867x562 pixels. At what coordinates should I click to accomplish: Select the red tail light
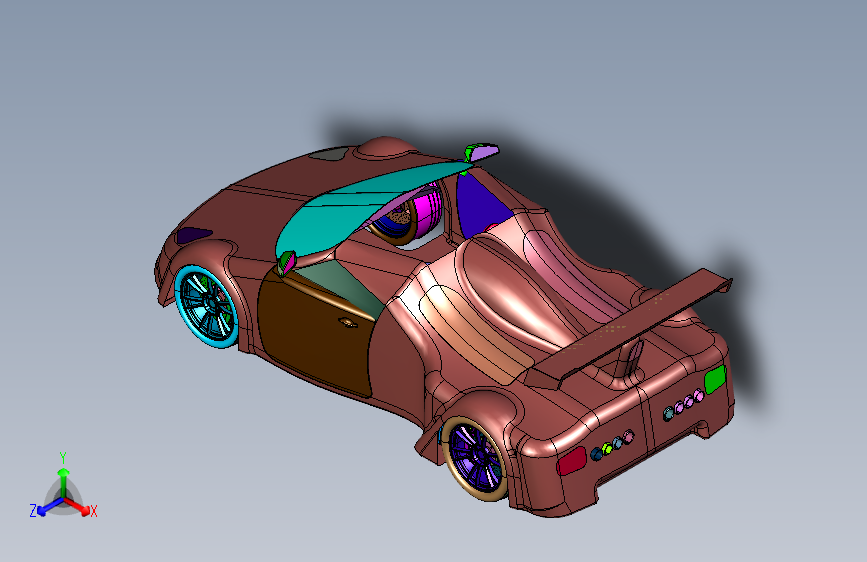coord(571,461)
